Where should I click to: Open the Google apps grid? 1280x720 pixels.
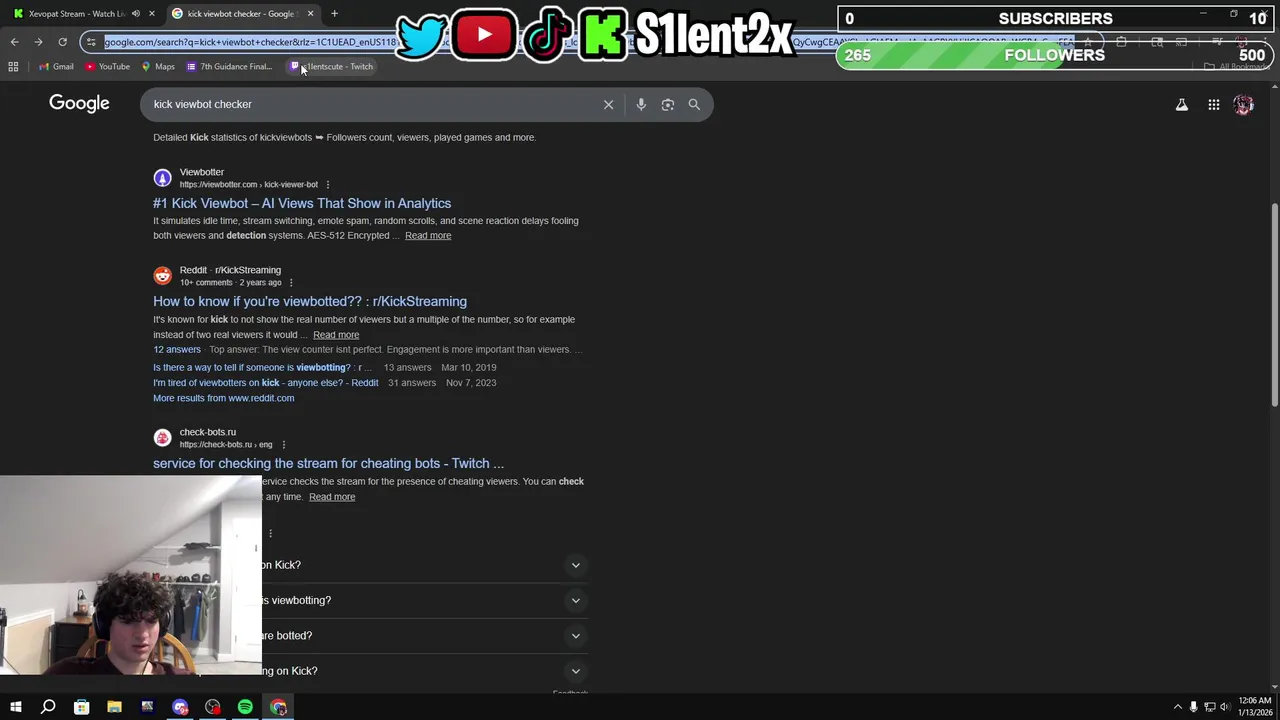[1213, 104]
